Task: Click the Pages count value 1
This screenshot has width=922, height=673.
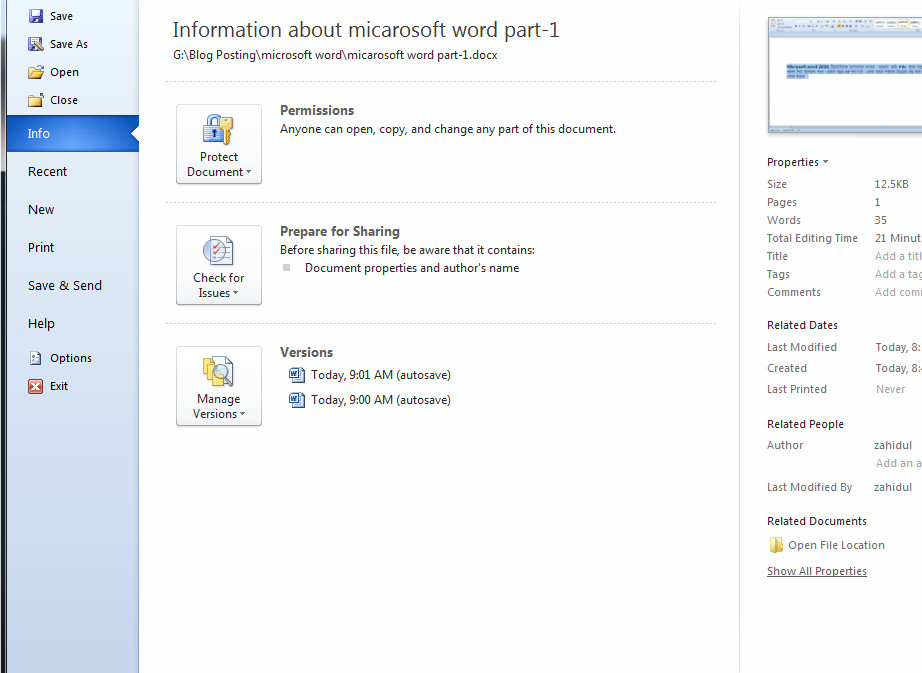Action: pos(877,202)
